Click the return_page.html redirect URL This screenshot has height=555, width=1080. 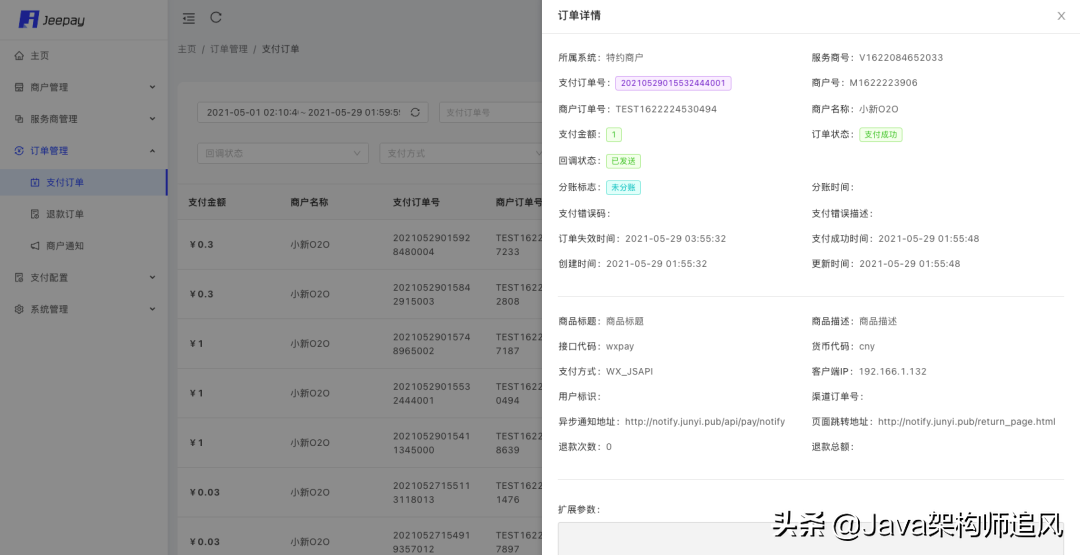pyautogui.click(x=966, y=421)
